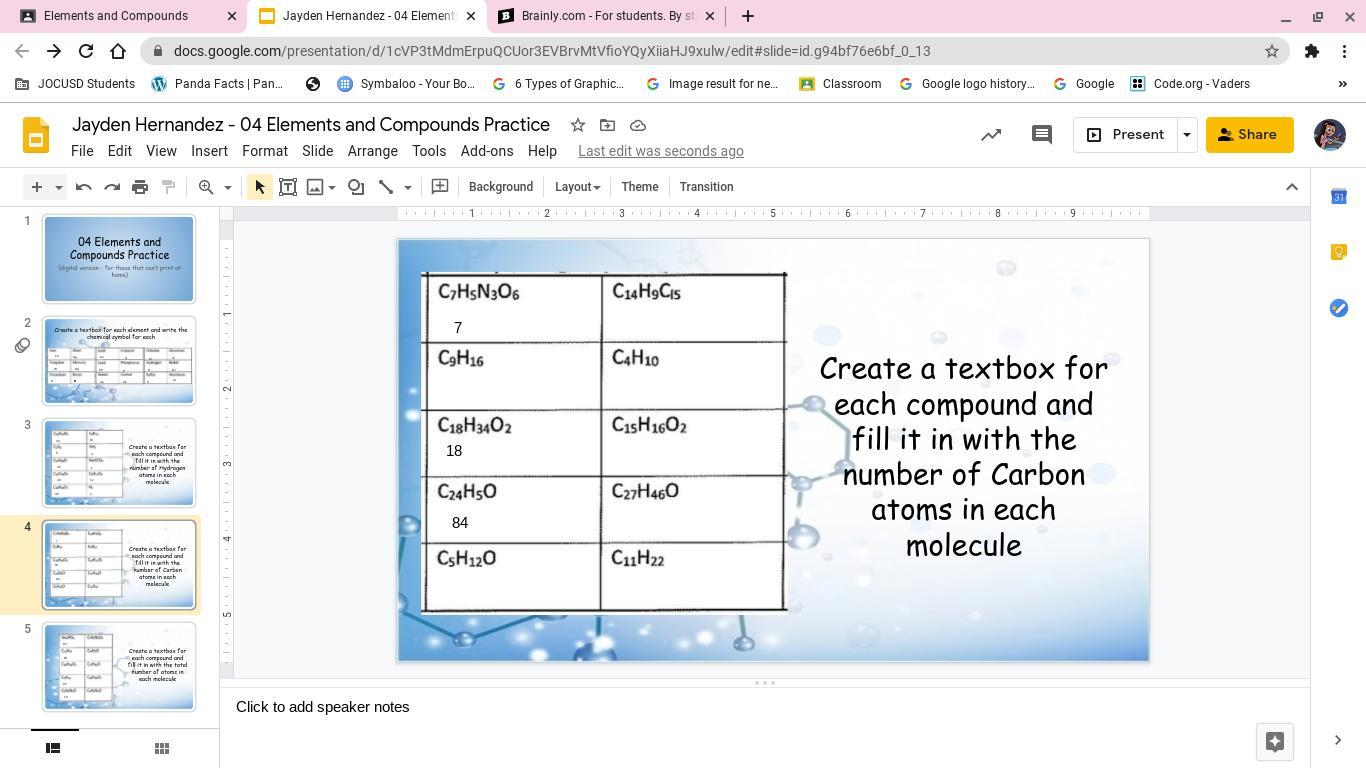Viewport: 1366px width, 768px height.
Task: Open the zoom level dropdown arrow
Action: click(227, 187)
